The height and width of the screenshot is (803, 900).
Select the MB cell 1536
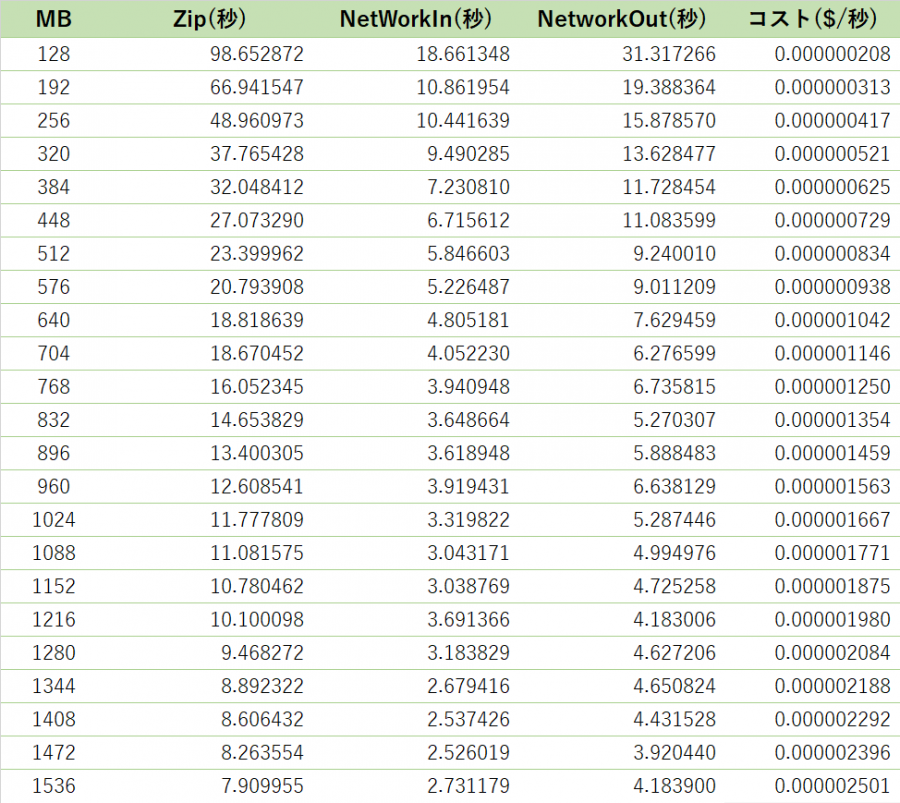53,786
